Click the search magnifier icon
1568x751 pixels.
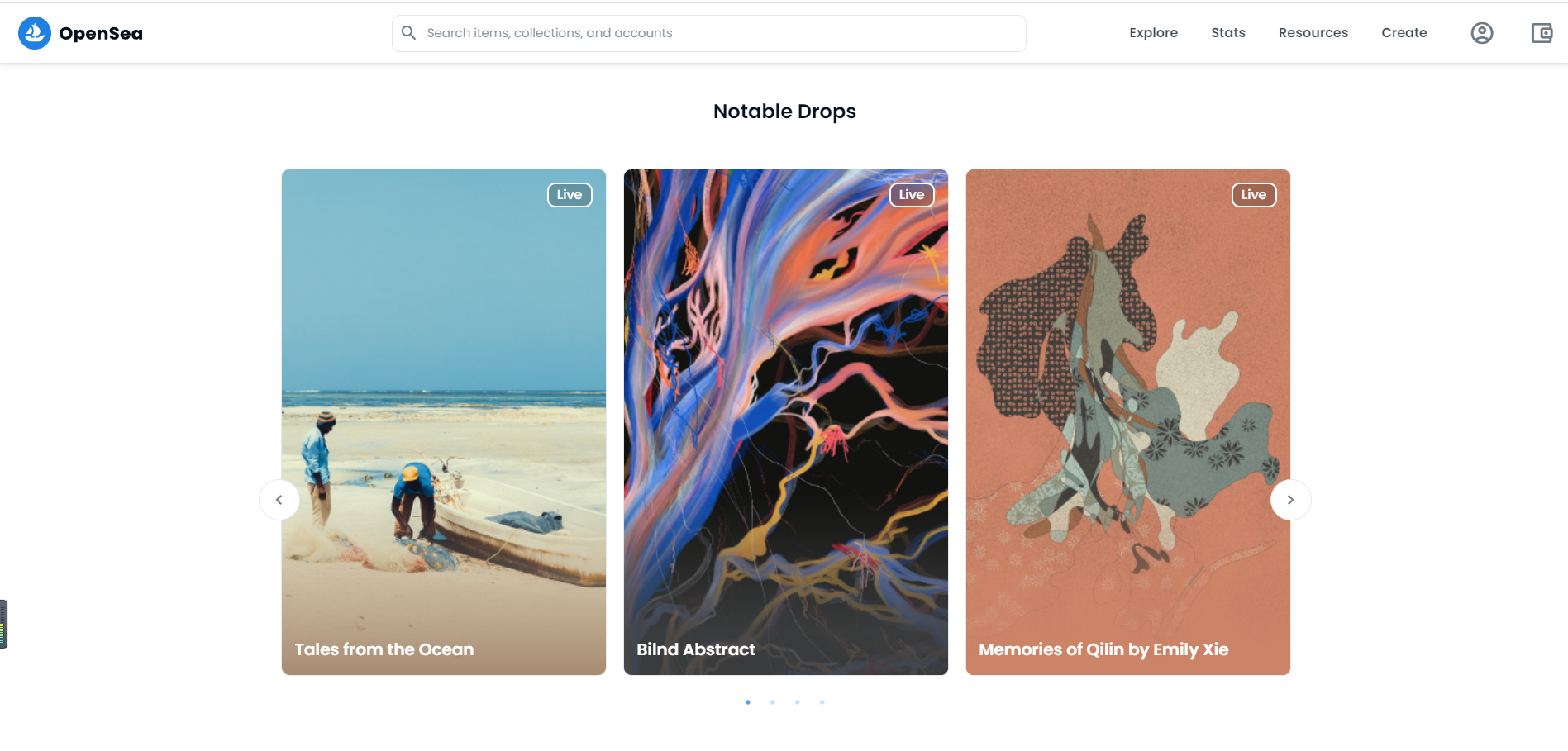tap(408, 33)
